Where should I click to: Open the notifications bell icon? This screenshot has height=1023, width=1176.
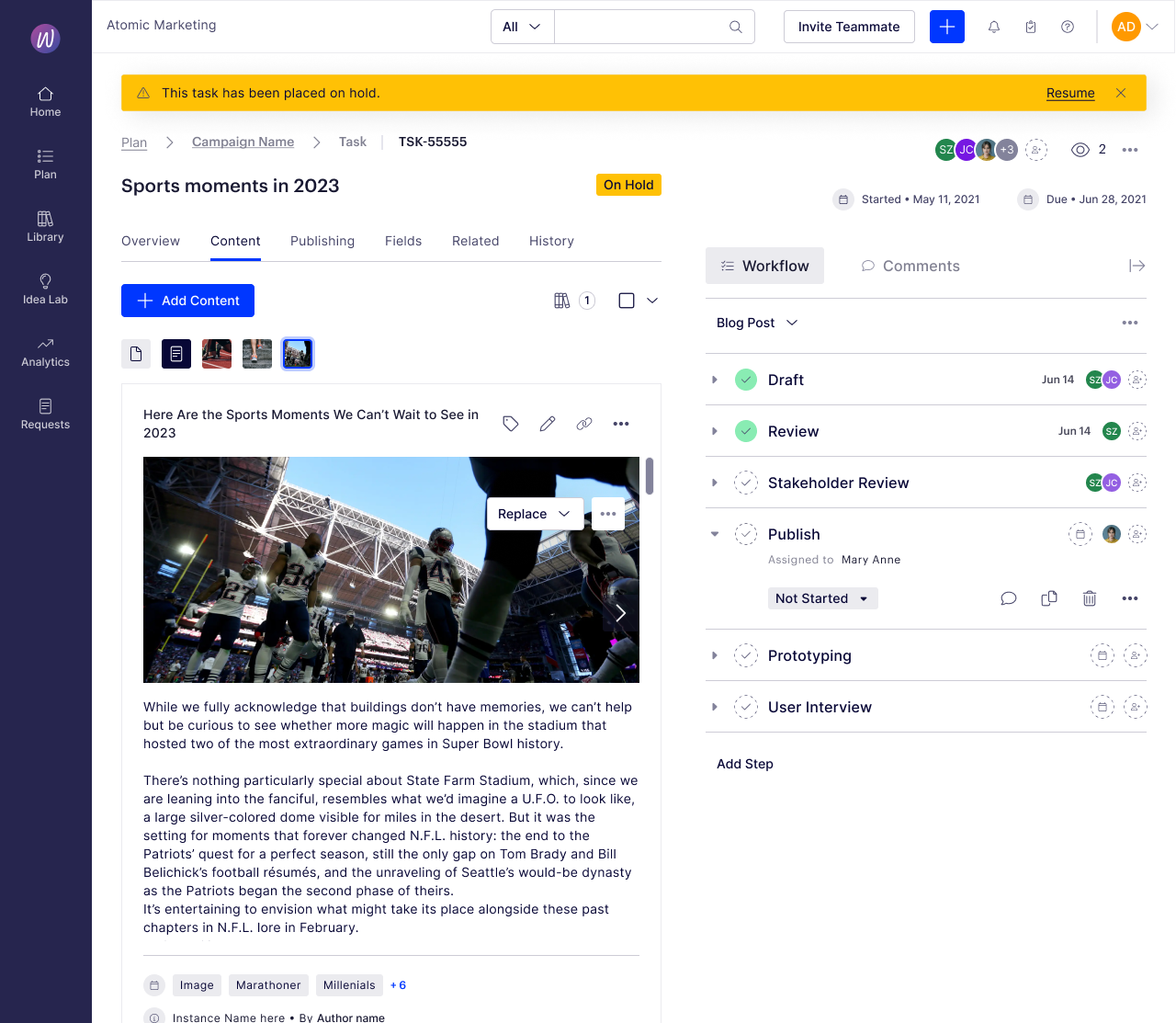[x=994, y=27]
